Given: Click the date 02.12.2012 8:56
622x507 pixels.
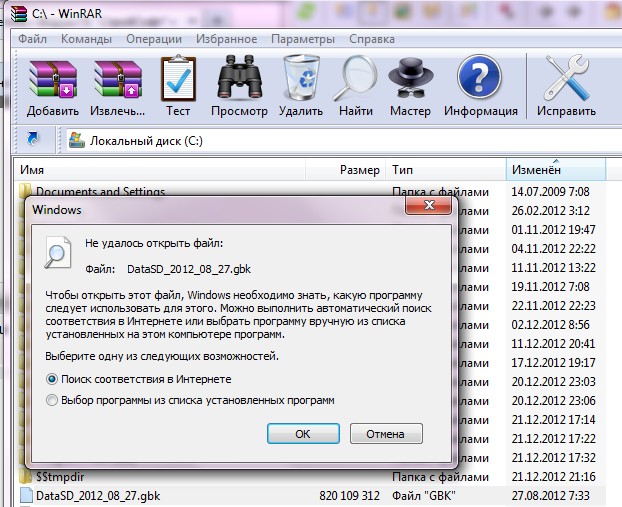Looking at the screenshot, I should point(551,325).
